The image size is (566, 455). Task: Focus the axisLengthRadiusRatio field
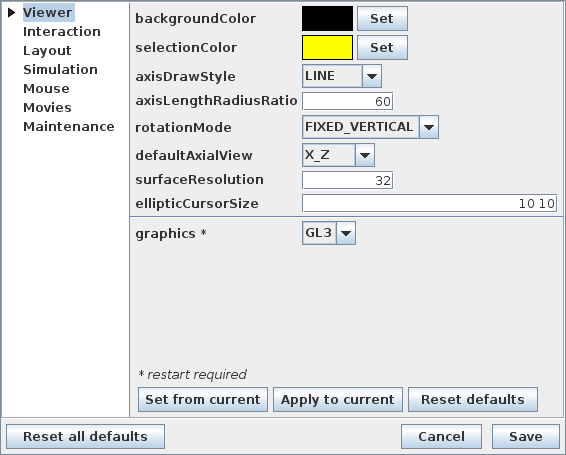coord(347,101)
